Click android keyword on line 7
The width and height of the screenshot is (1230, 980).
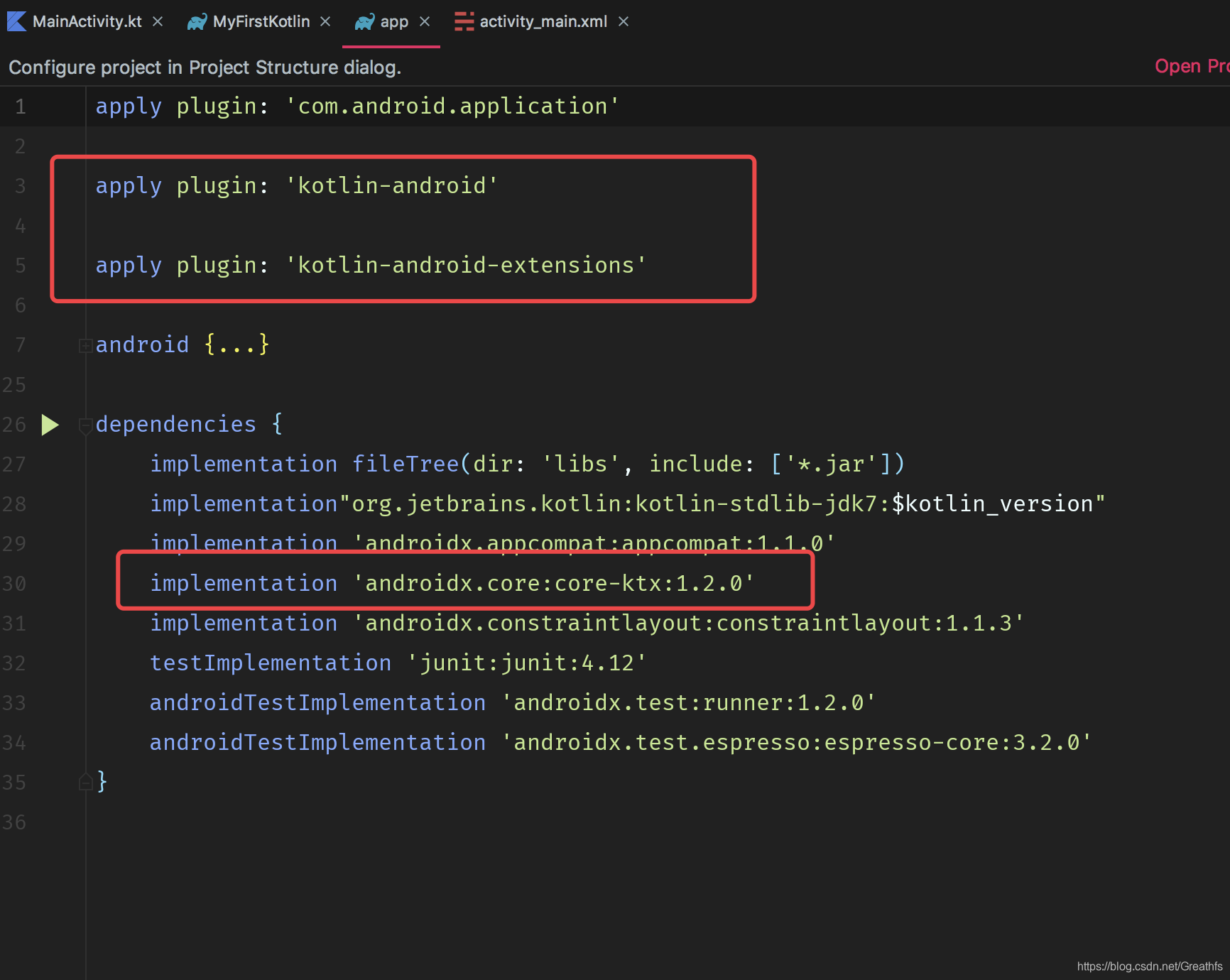(142, 344)
